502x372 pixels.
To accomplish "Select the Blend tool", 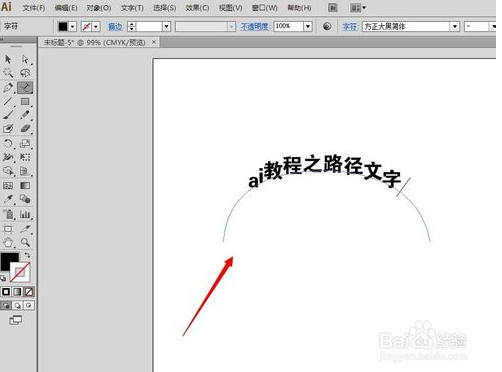I will (25, 199).
